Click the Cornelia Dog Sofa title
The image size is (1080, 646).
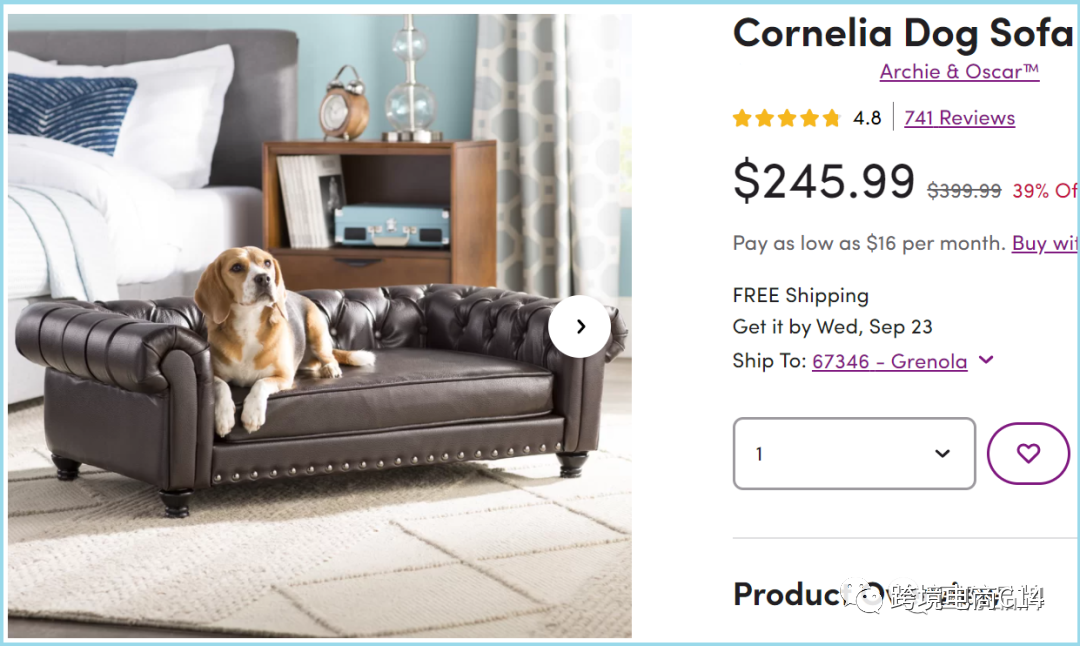[x=903, y=33]
